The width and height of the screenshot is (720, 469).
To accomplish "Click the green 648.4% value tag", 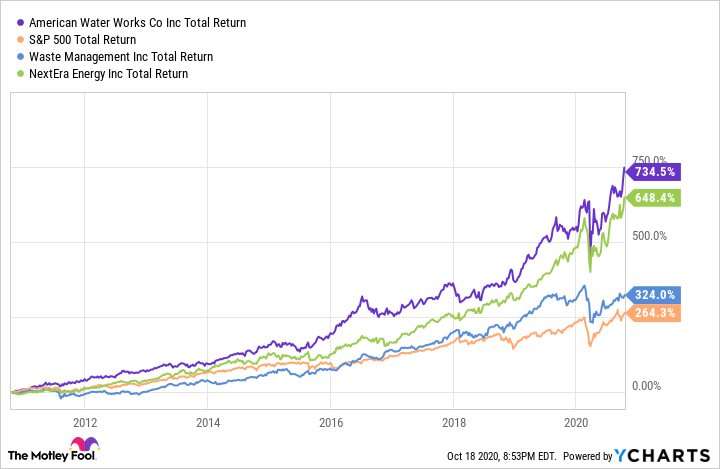I will pyautogui.click(x=656, y=197).
